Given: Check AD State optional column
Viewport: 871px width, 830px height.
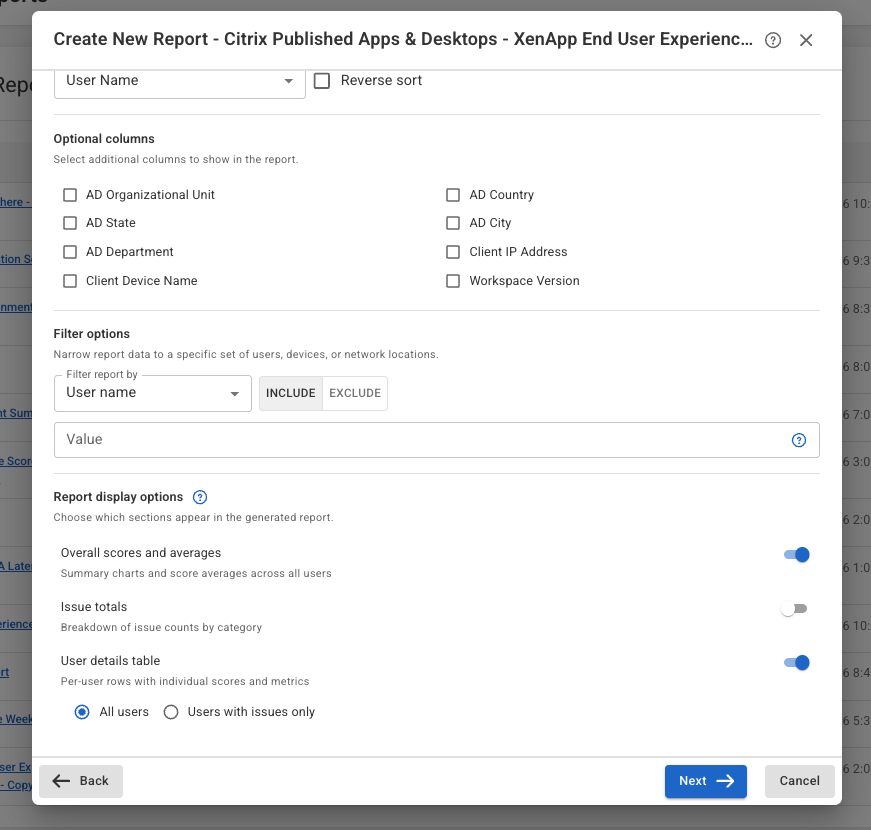Looking at the screenshot, I should tap(70, 223).
